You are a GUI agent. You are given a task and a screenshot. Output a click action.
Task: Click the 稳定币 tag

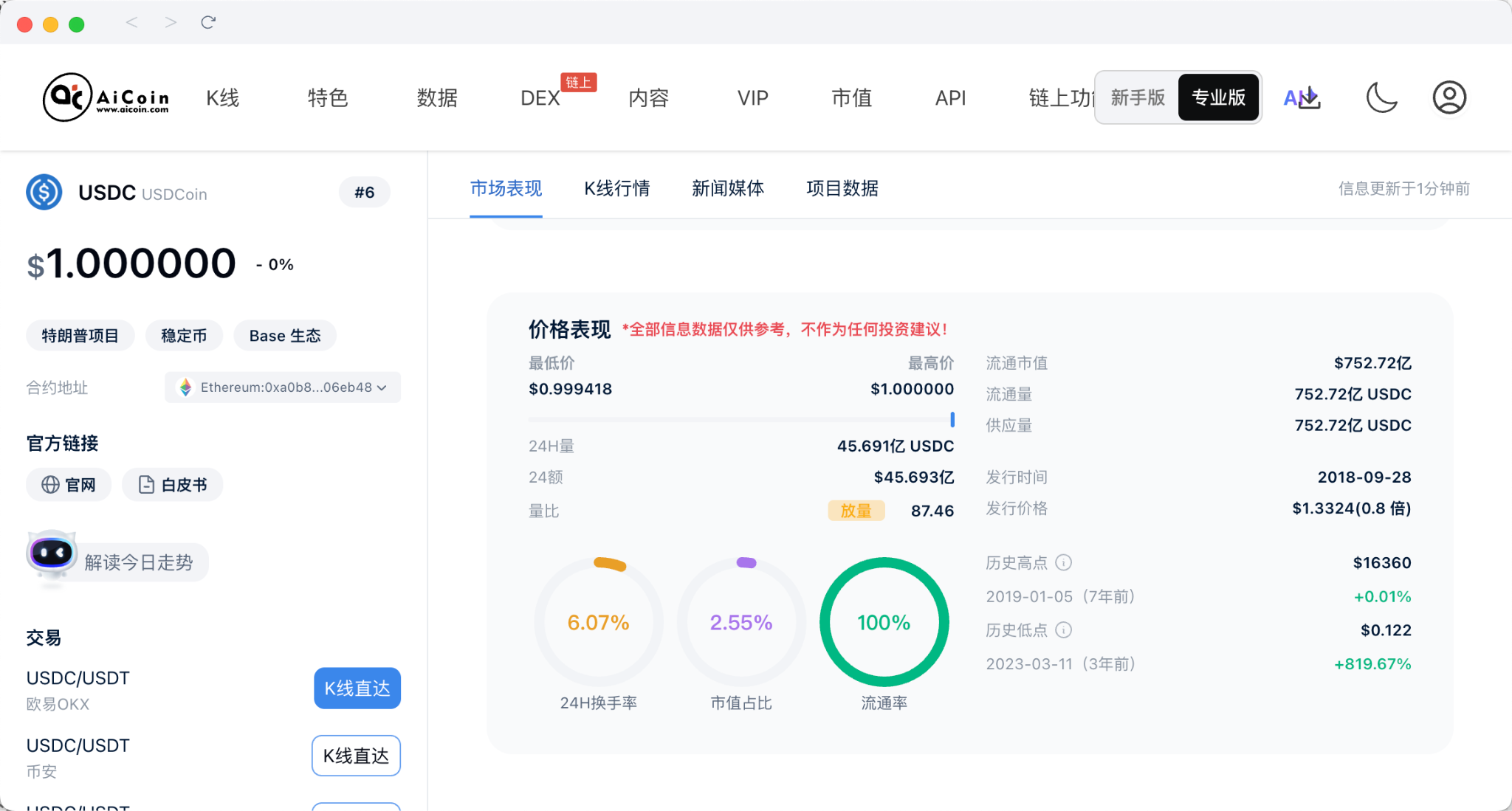pyautogui.click(x=184, y=336)
